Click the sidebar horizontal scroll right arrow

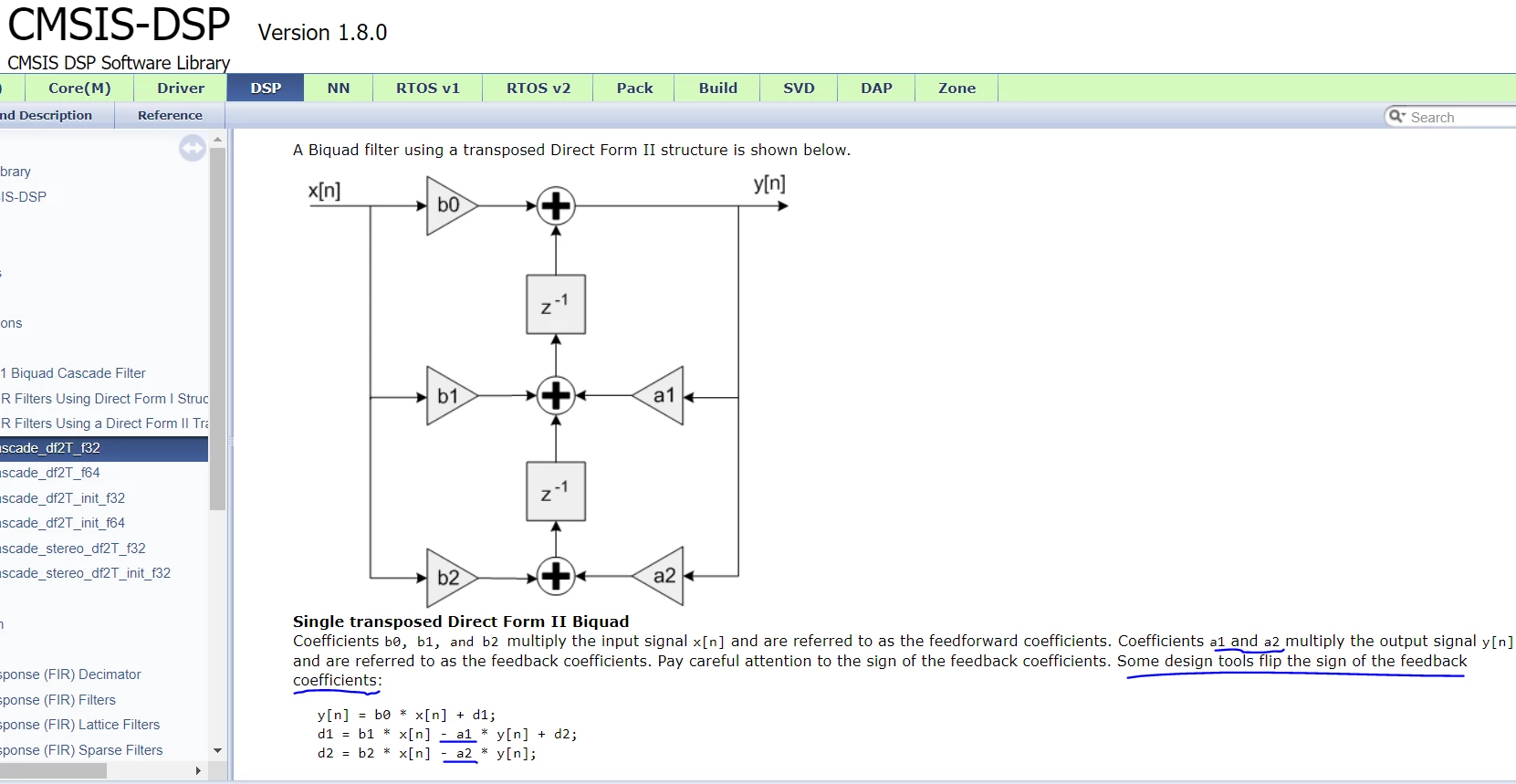(x=198, y=771)
